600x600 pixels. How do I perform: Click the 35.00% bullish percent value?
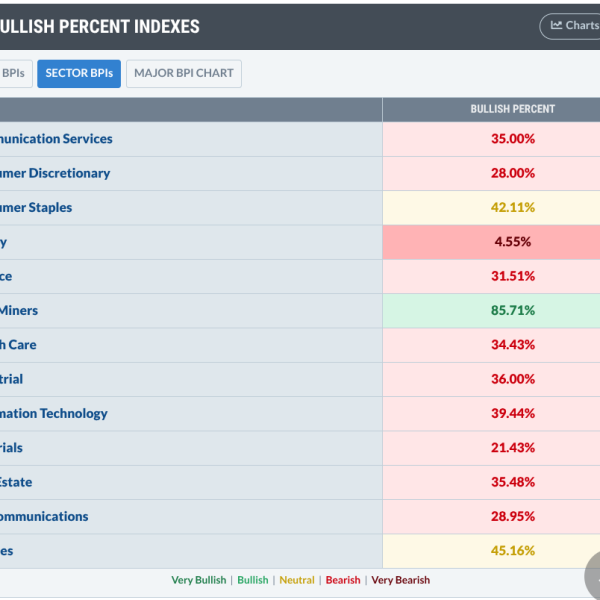tap(513, 139)
